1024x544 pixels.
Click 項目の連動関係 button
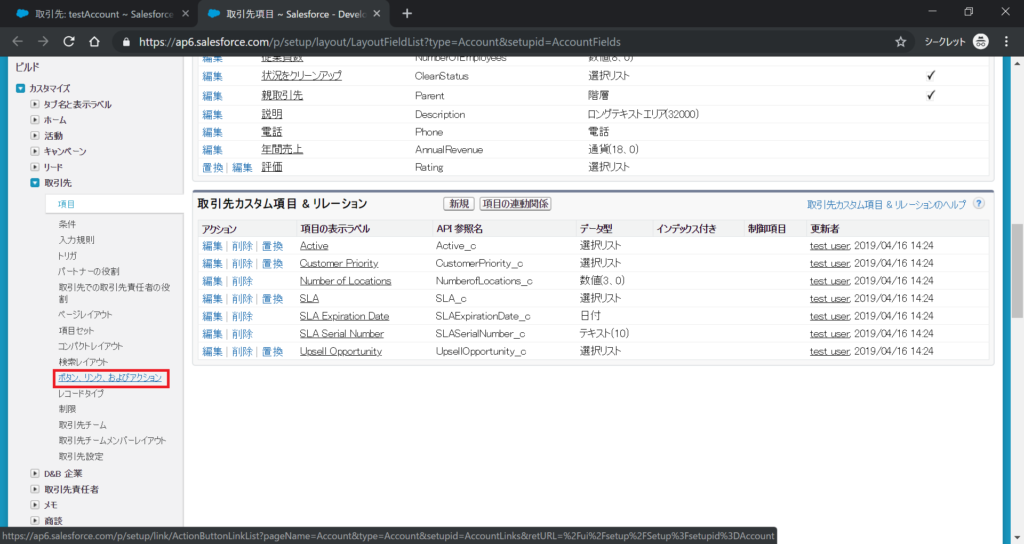[x=515, y=203]
